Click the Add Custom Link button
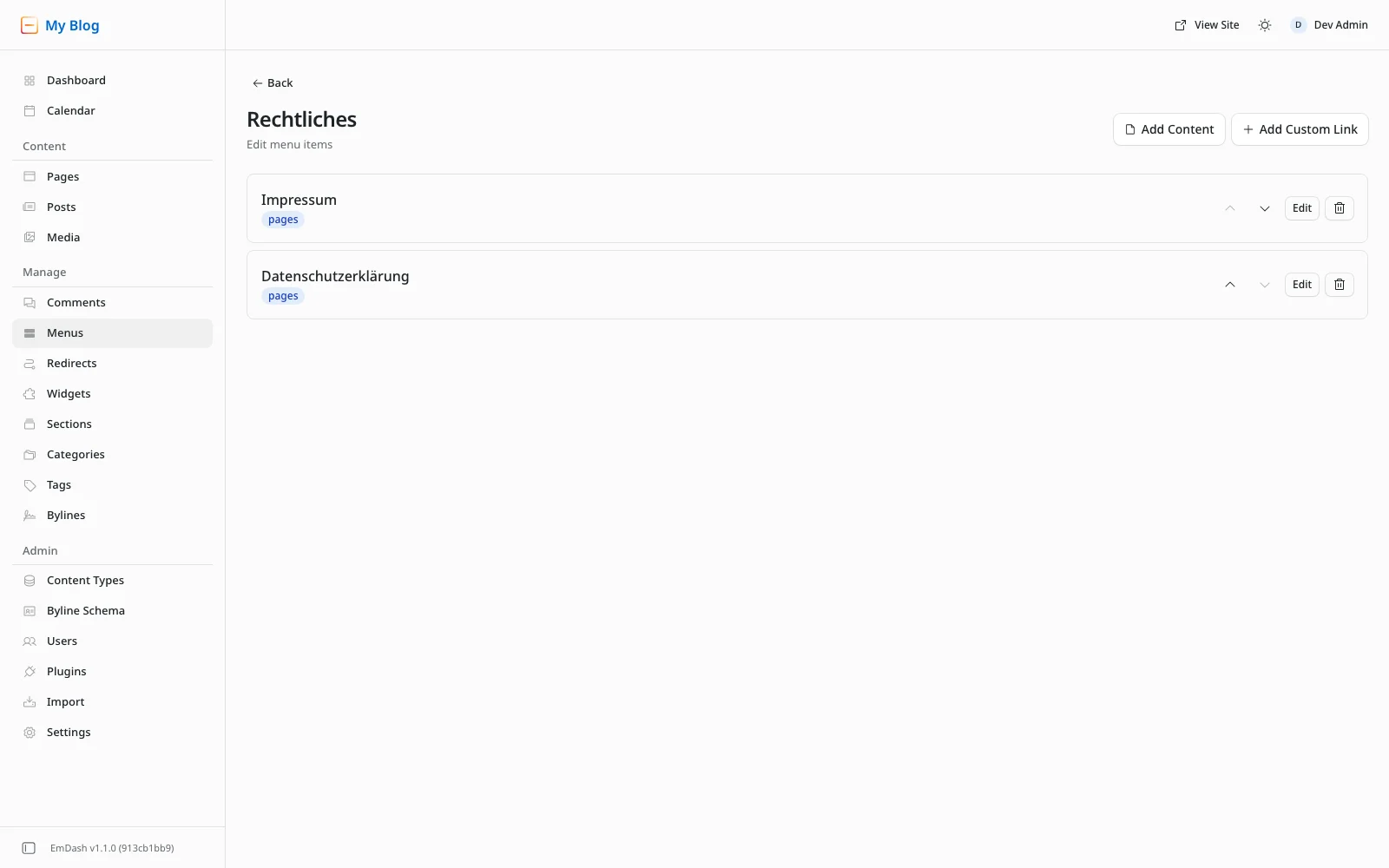 [1300, 129]
